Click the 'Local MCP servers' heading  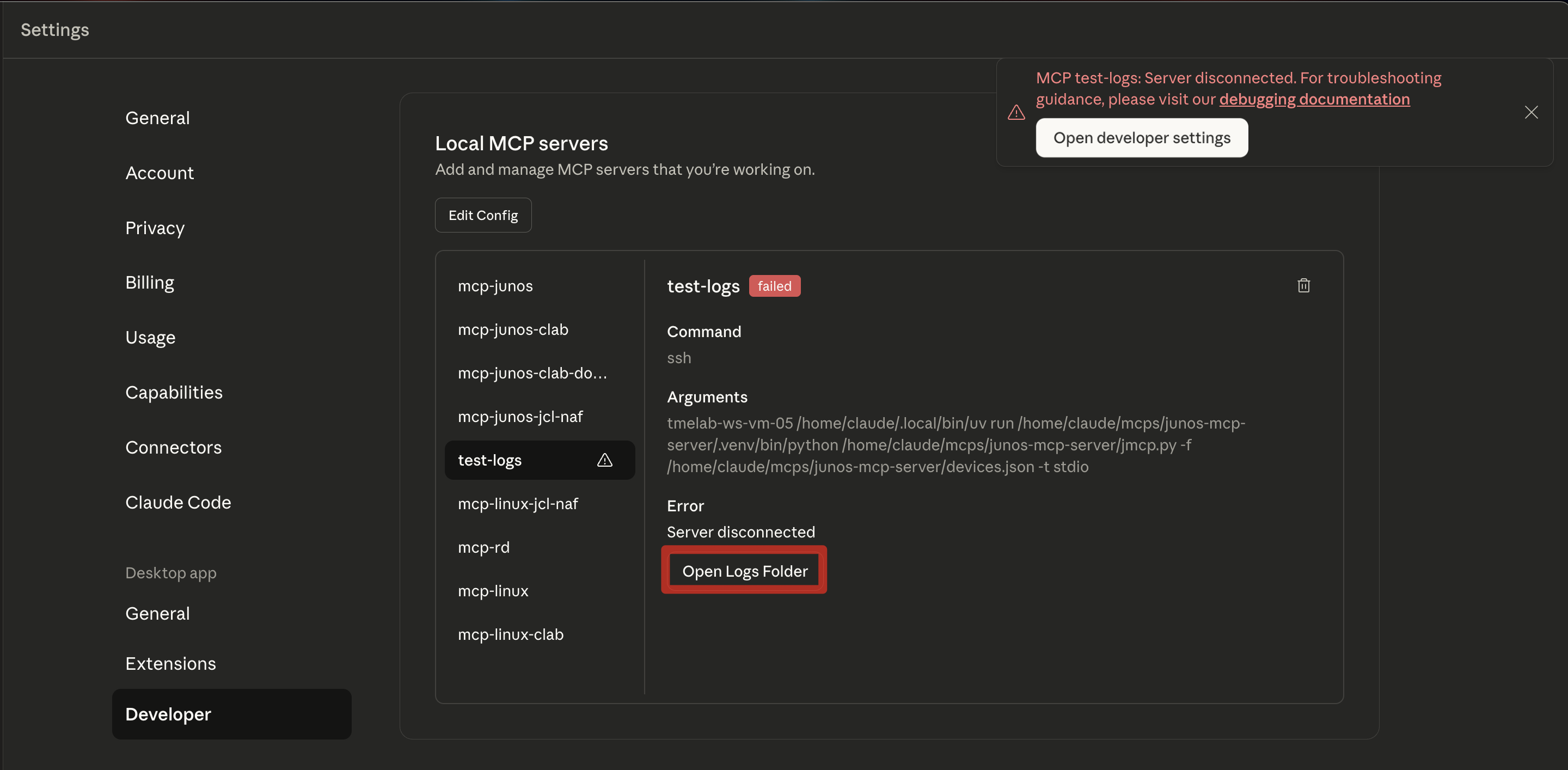[x=521, y=144]
